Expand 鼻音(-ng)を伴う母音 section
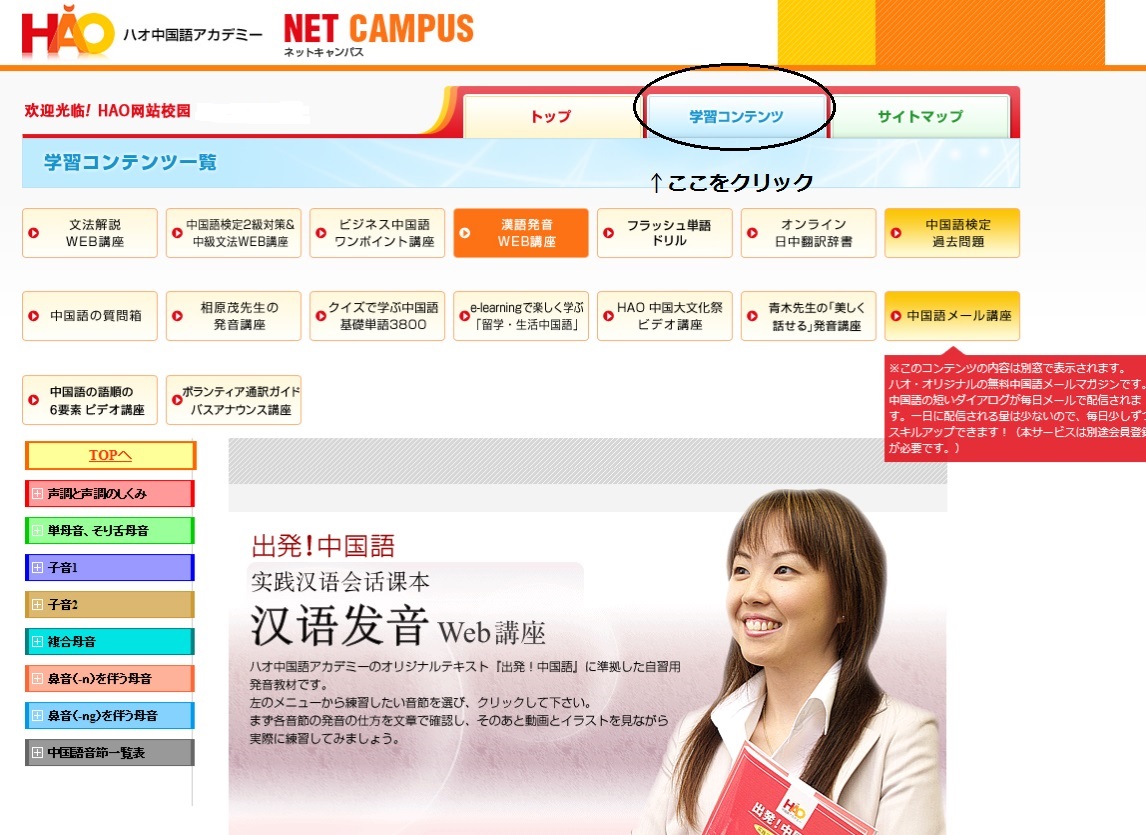The image size is (1146, 835). [37, 716]
